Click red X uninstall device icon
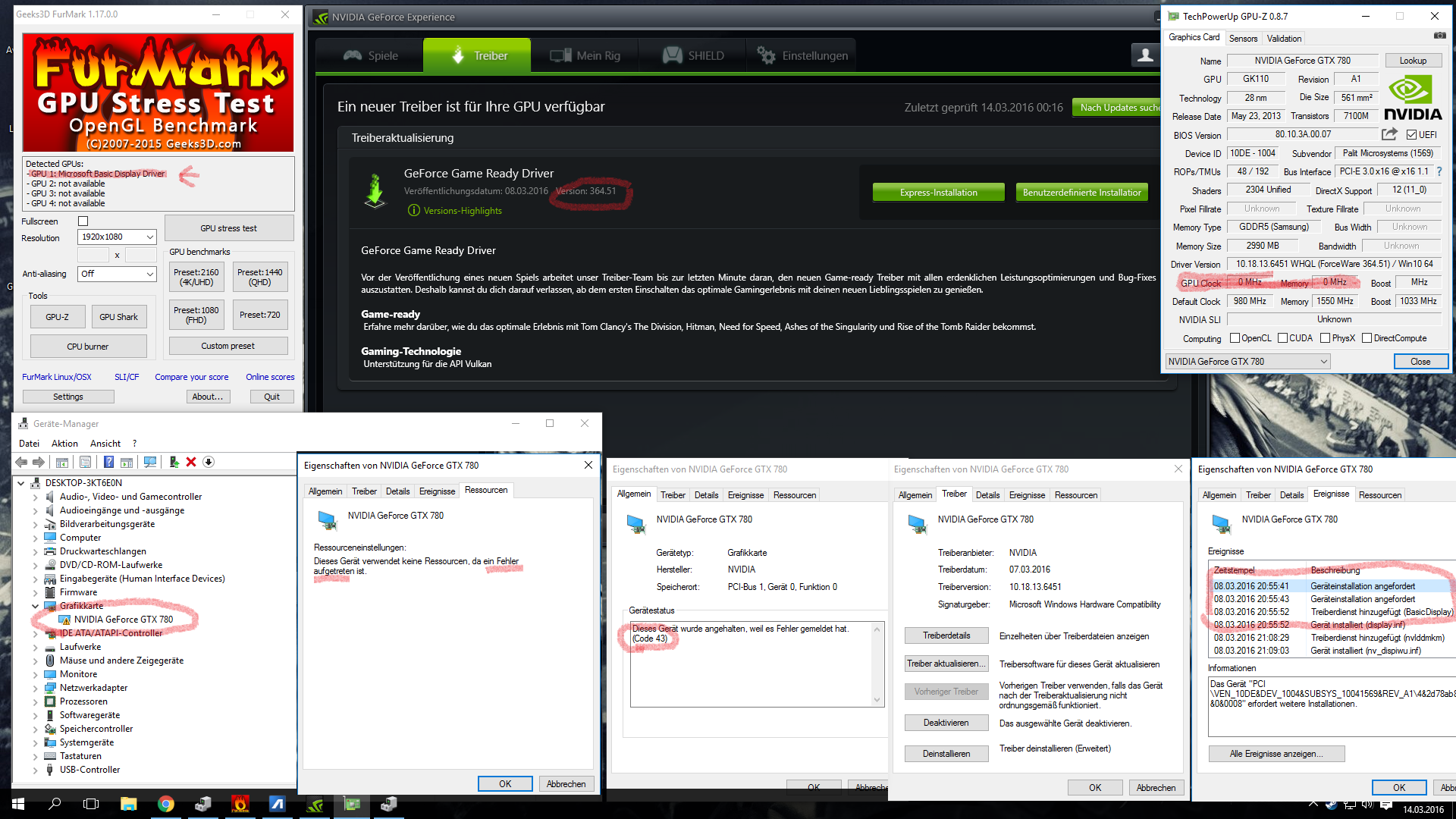 [x=191, y=462]
